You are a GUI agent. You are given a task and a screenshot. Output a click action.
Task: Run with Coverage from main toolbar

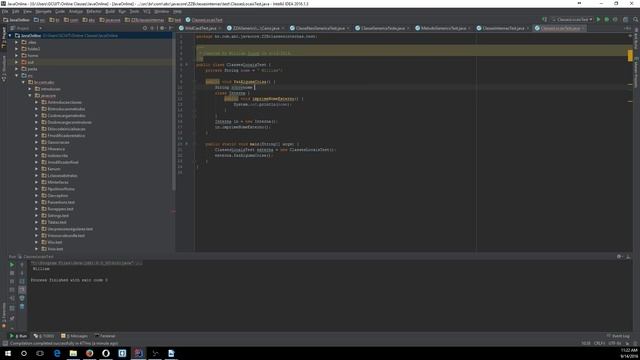pyautogui.click(x=615, y=20)
